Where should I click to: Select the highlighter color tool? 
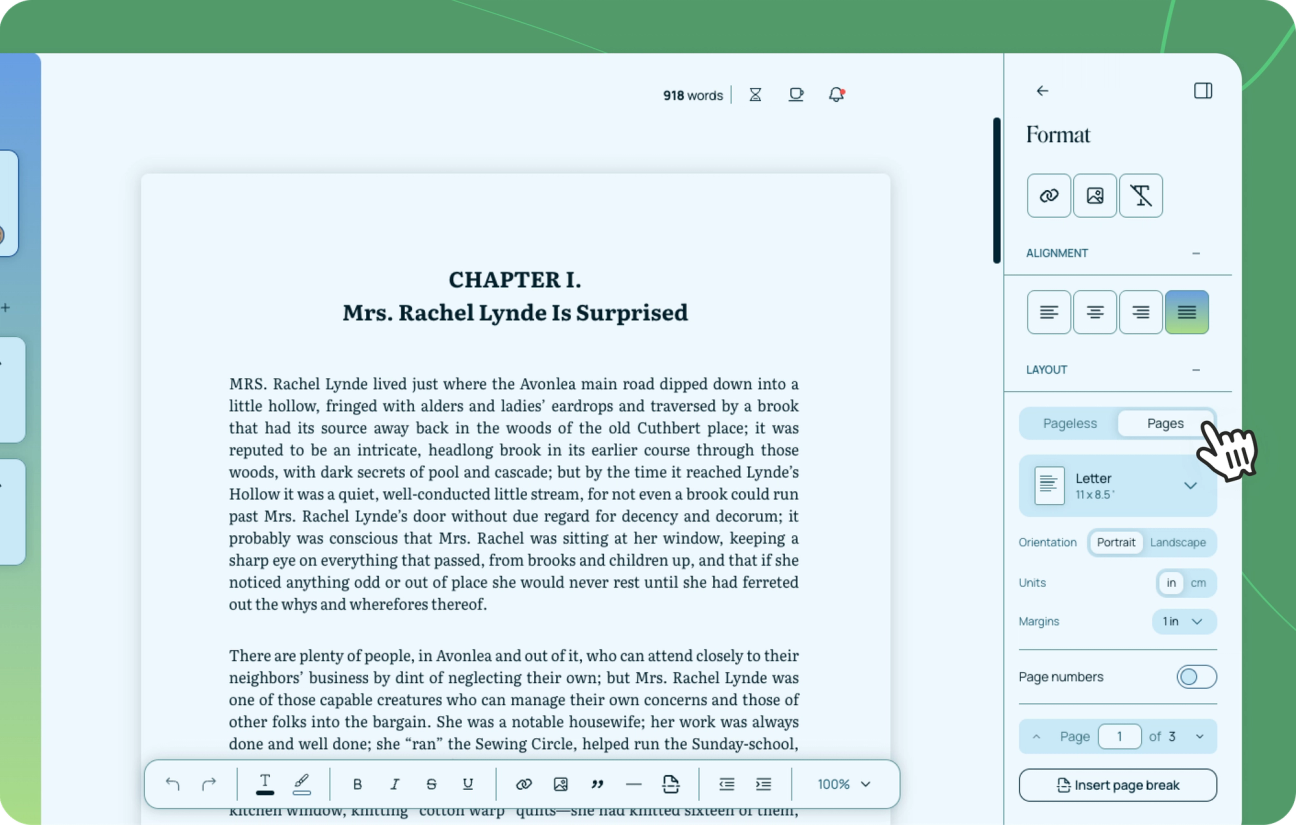[302, 785]
